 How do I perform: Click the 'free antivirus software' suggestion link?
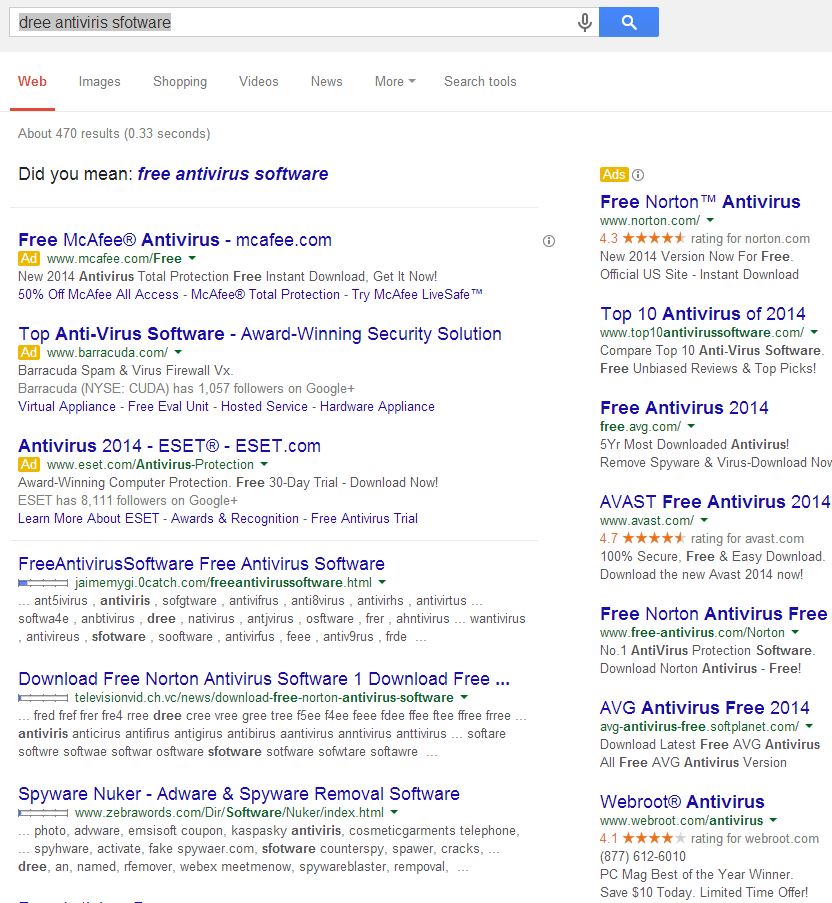coord(233,173)
